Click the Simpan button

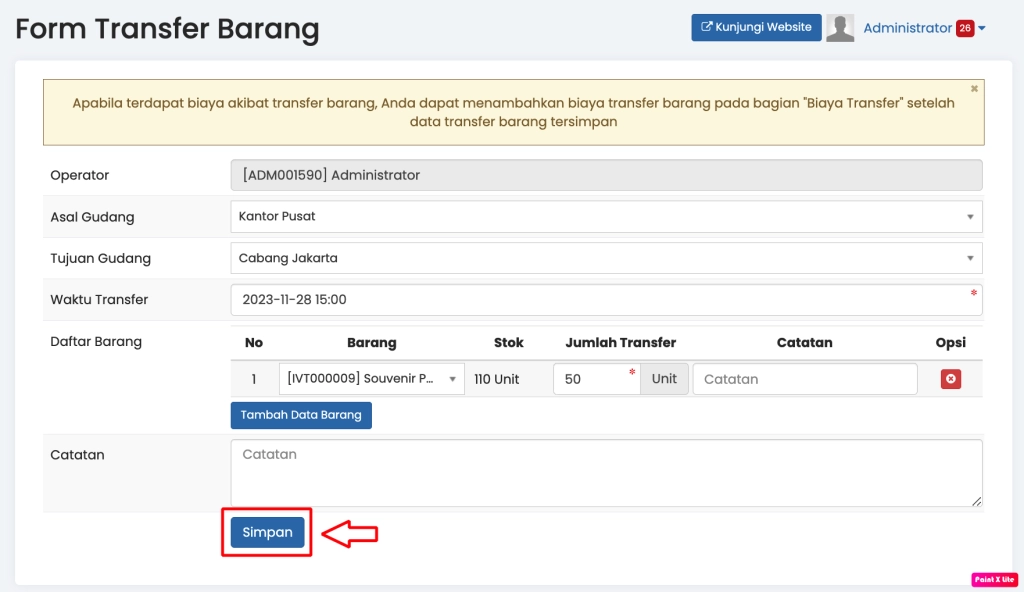pyautogui.click(x=267, y=533)
